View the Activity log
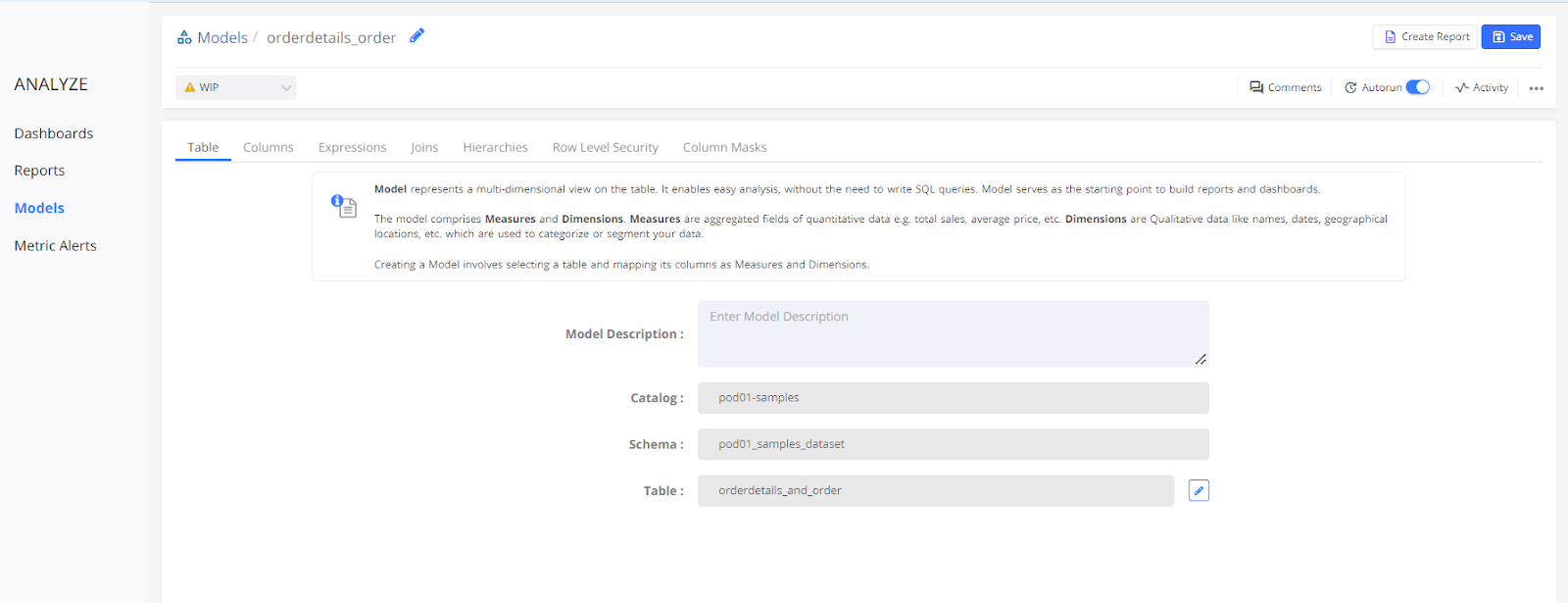 pos(1482,87)
